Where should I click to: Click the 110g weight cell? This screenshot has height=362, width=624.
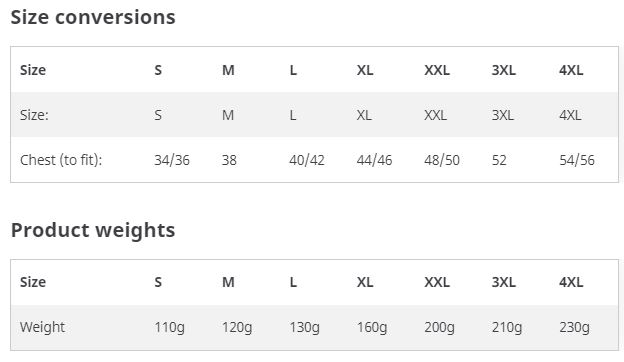point(170,327)
